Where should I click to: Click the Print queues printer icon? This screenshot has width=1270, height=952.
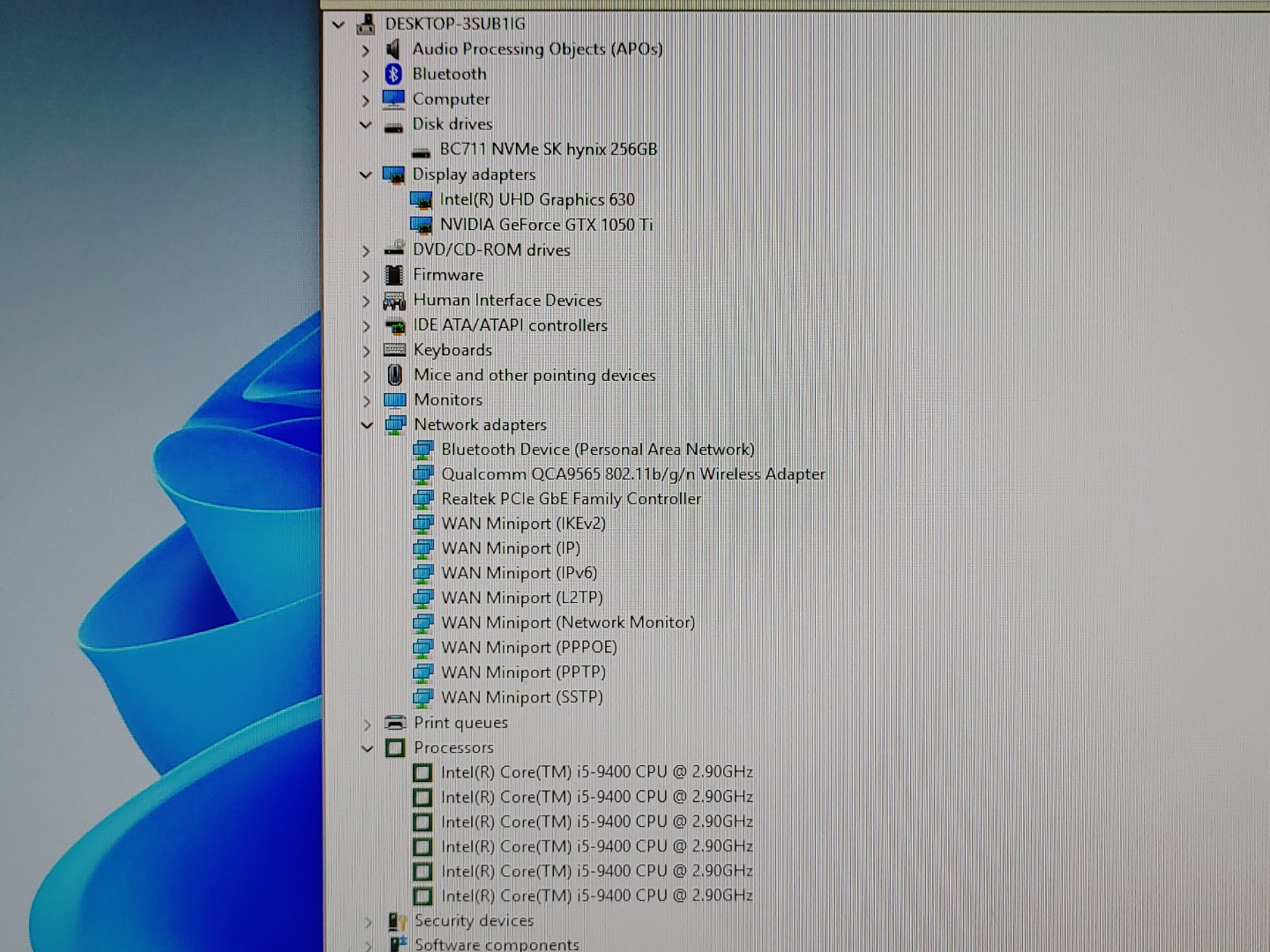394,723
